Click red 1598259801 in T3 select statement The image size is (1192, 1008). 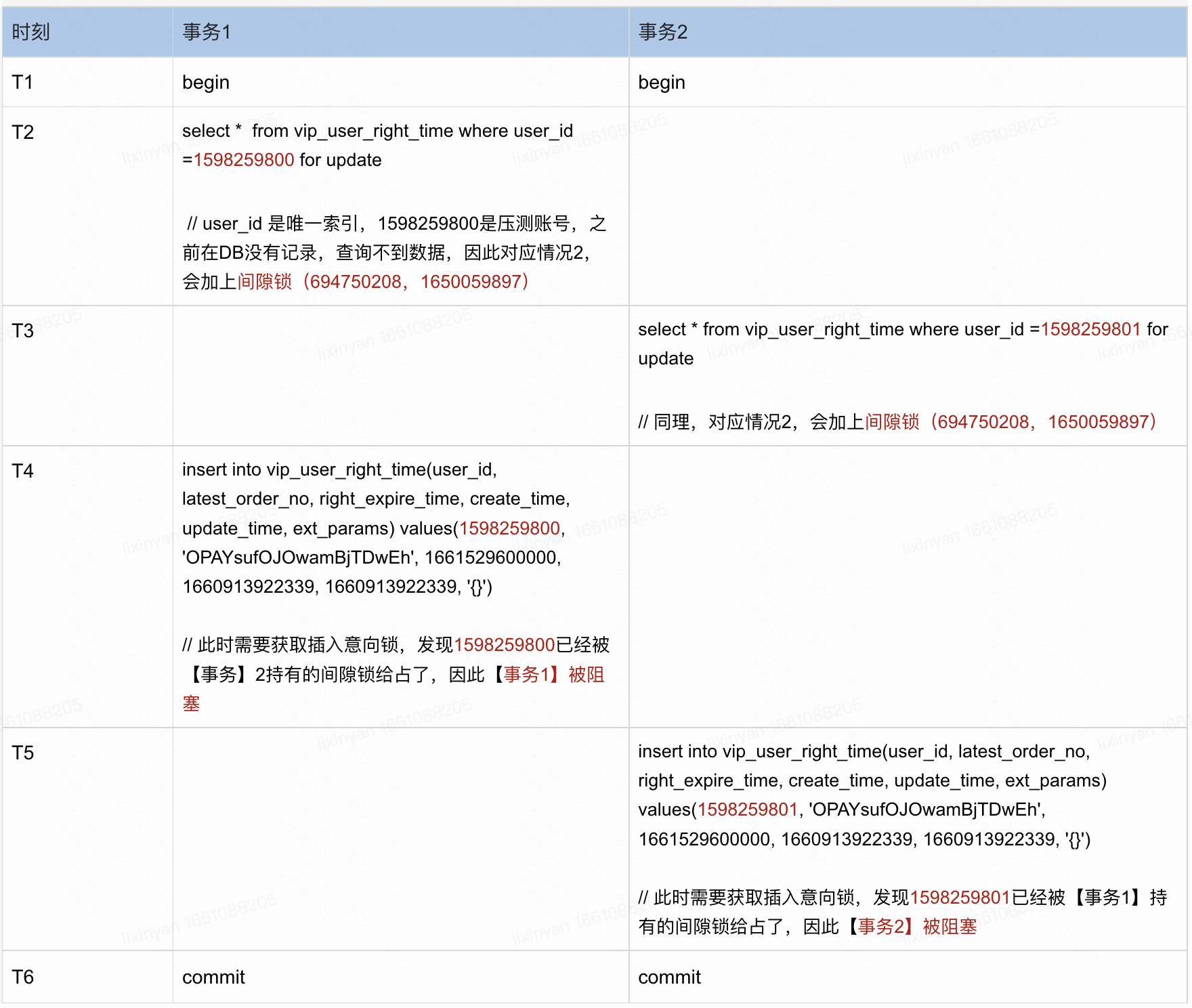(x=1090, y=329)
